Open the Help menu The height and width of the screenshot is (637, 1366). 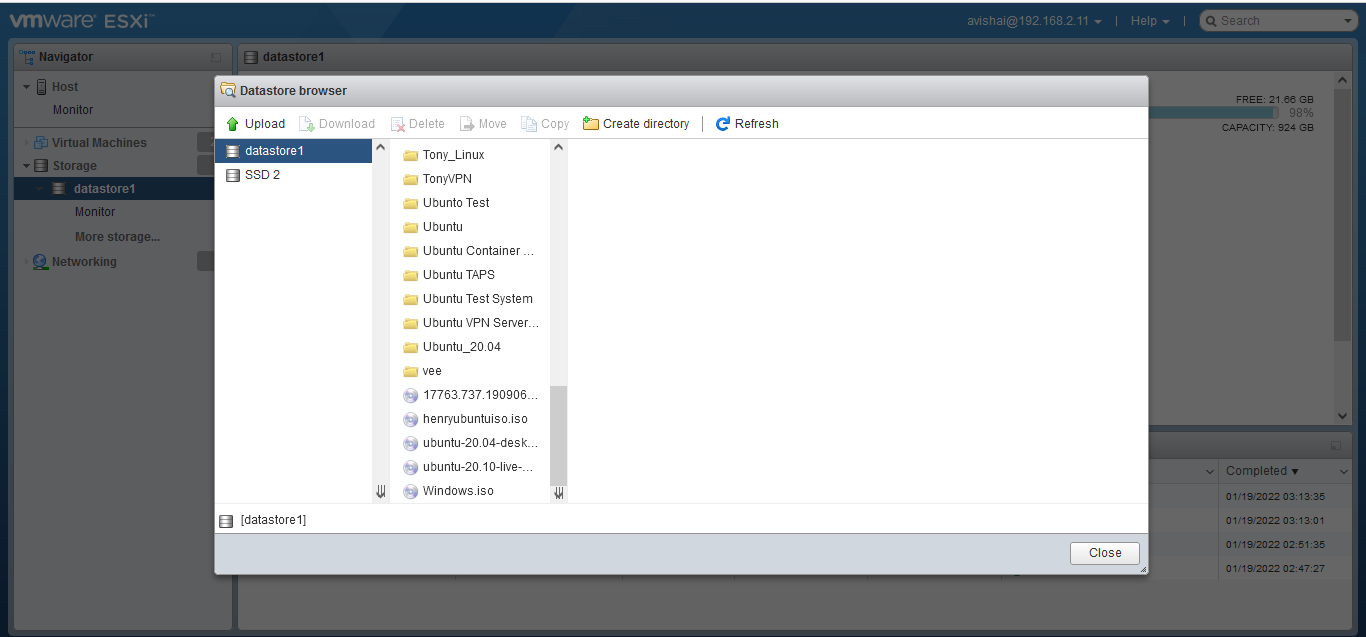point(1150,21)
